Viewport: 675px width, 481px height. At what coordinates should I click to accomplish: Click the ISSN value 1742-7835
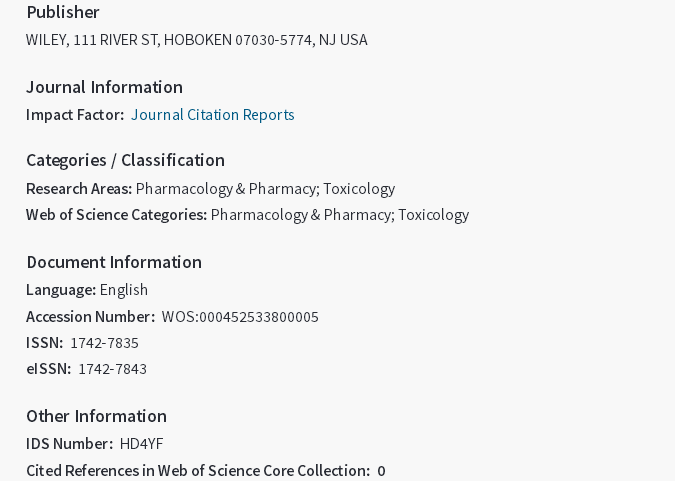[104, 343]
